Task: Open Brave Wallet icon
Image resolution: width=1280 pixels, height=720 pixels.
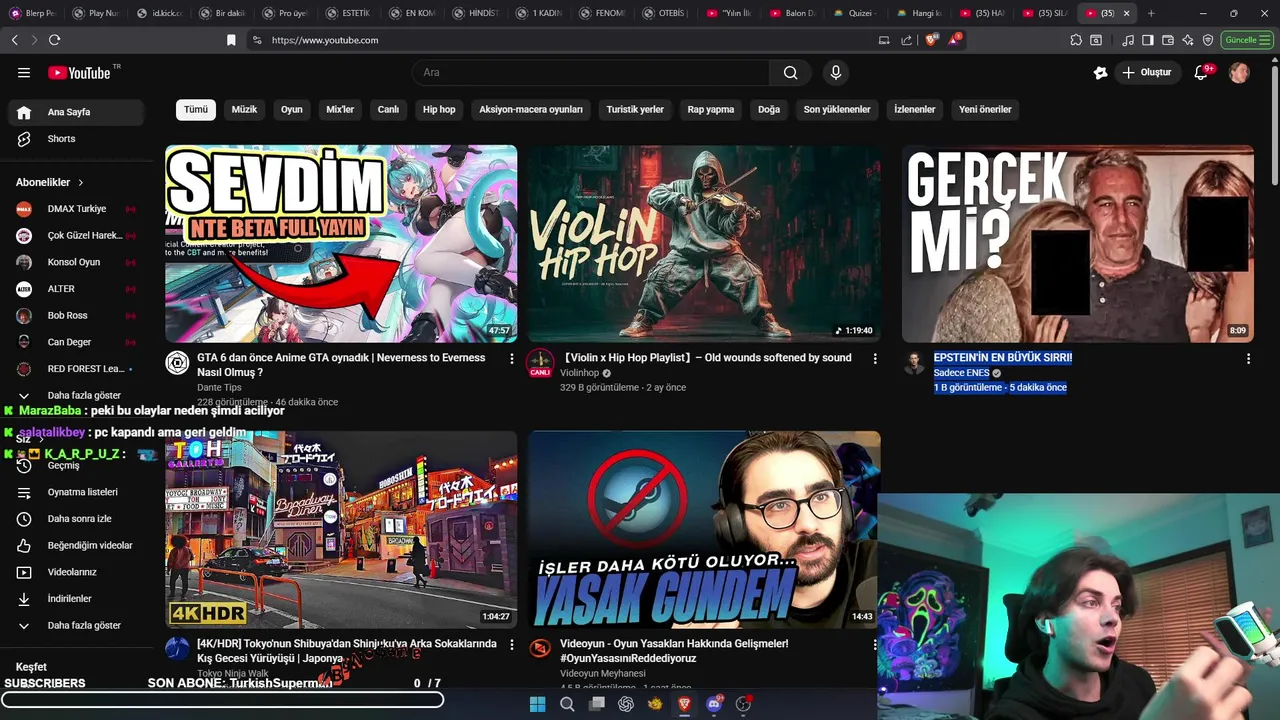Action: 1168,40
